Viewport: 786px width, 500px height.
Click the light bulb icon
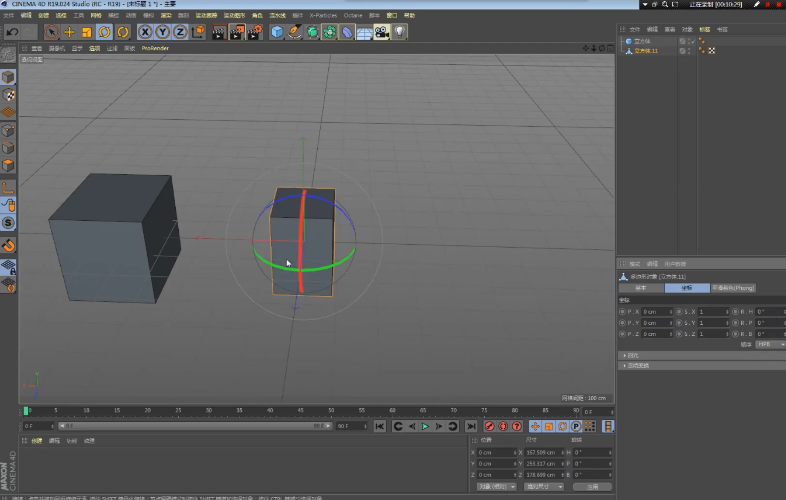[x=400, y=32]
